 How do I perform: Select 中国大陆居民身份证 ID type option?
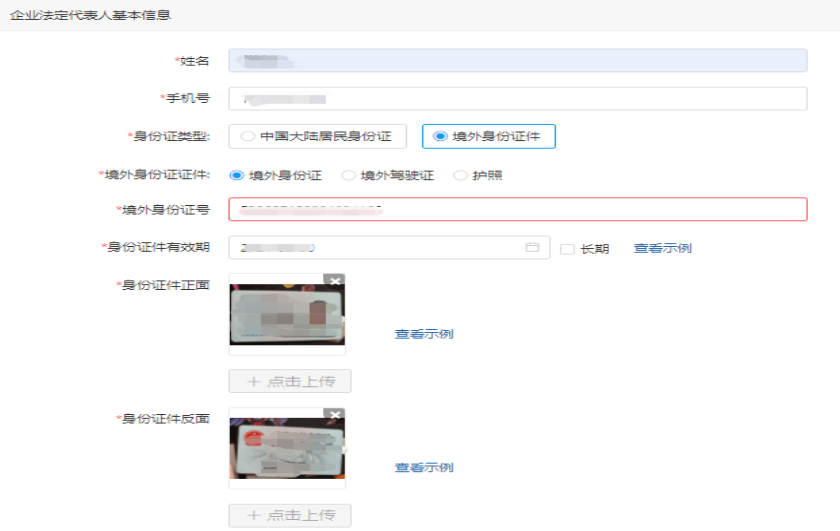coord(317,137)
